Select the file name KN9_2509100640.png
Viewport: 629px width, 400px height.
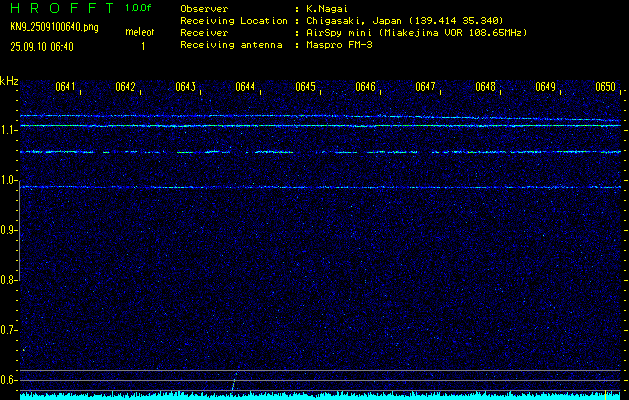pyautogui.click(x=54, y=27)
